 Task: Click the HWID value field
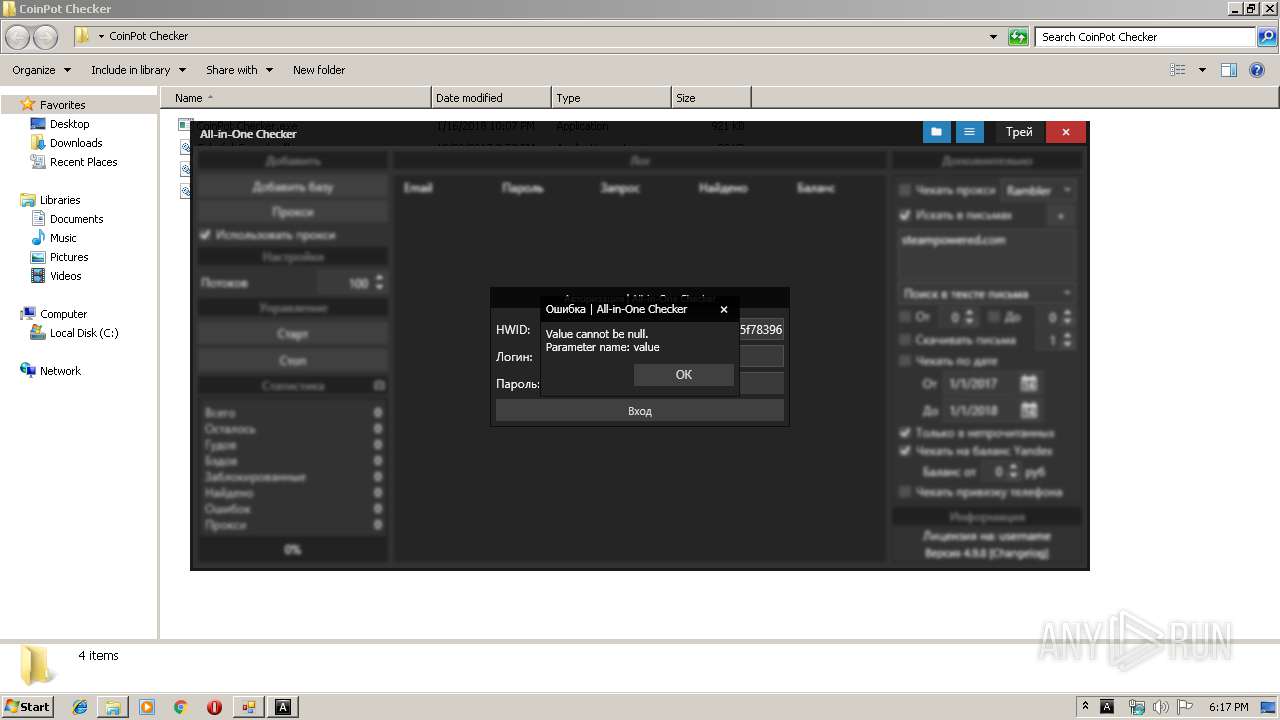761,329
